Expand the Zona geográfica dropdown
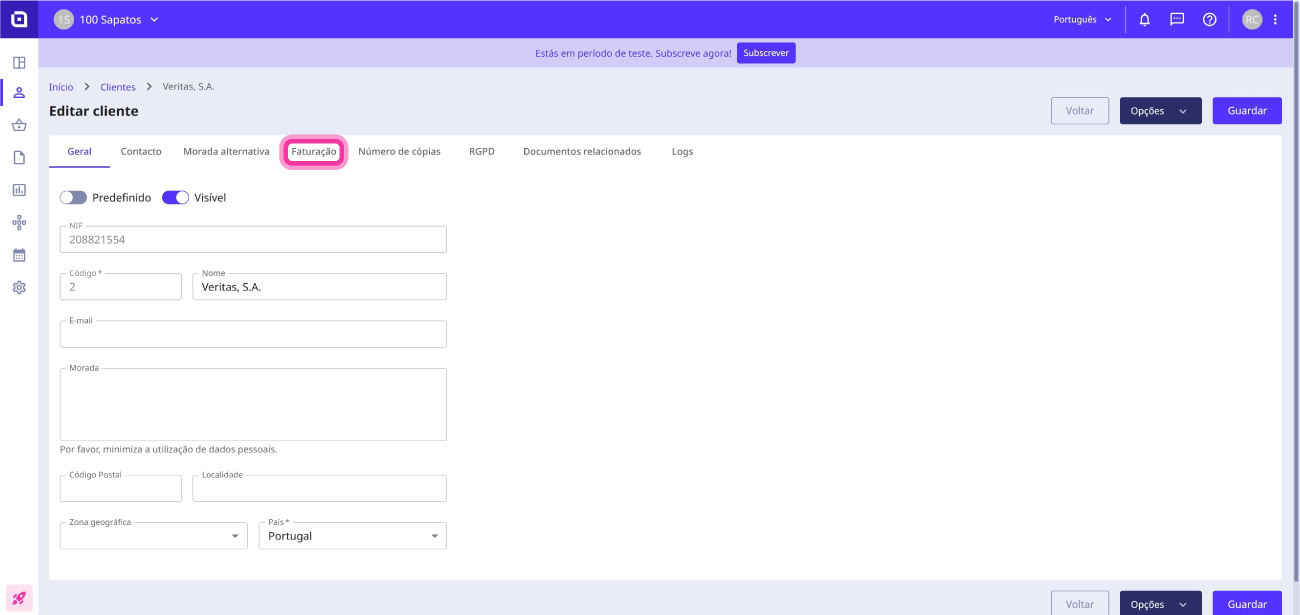The height and width of the screenshot is (615, 1300). coord(153,536)
